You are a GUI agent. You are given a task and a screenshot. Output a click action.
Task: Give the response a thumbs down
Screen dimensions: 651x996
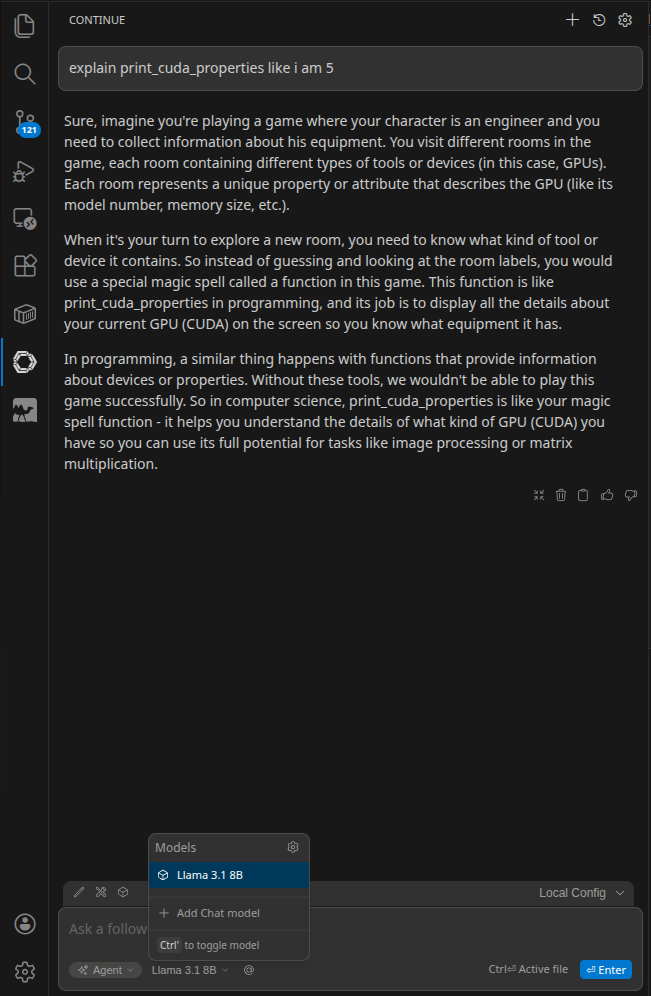point(630,494)
